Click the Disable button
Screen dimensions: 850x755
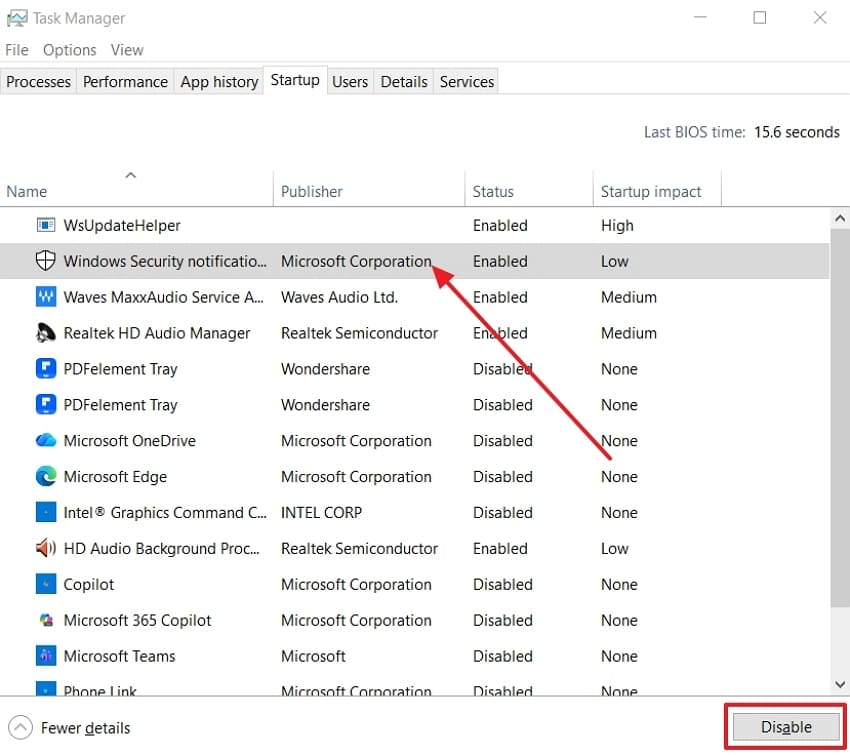(785, 727)
